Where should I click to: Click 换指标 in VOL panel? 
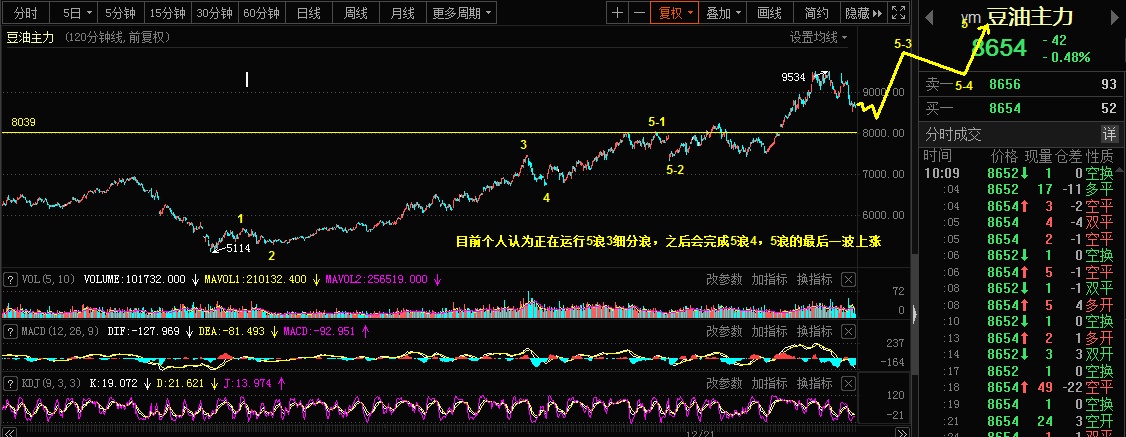(814, 279)
